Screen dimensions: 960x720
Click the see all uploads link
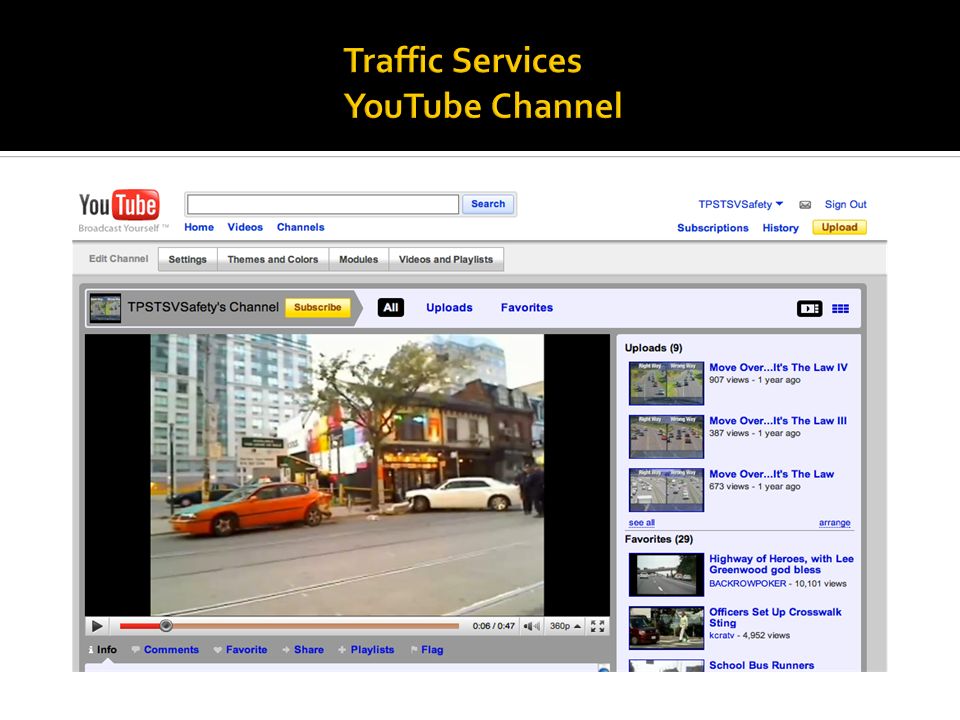pyautogui.click(x=641, y=523)
